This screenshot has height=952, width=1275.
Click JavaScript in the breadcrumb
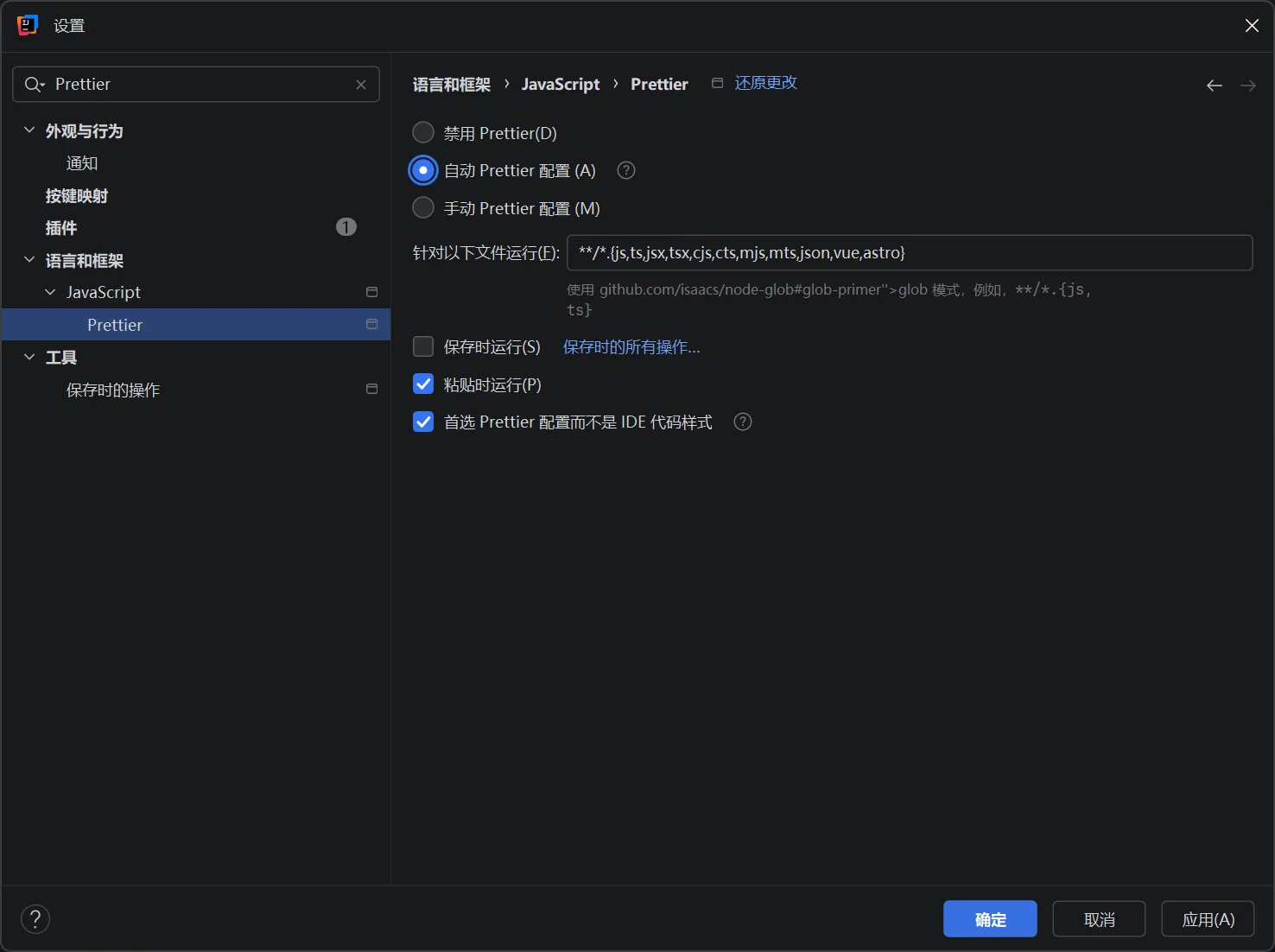pyautogui.click(x=561, y=84)
